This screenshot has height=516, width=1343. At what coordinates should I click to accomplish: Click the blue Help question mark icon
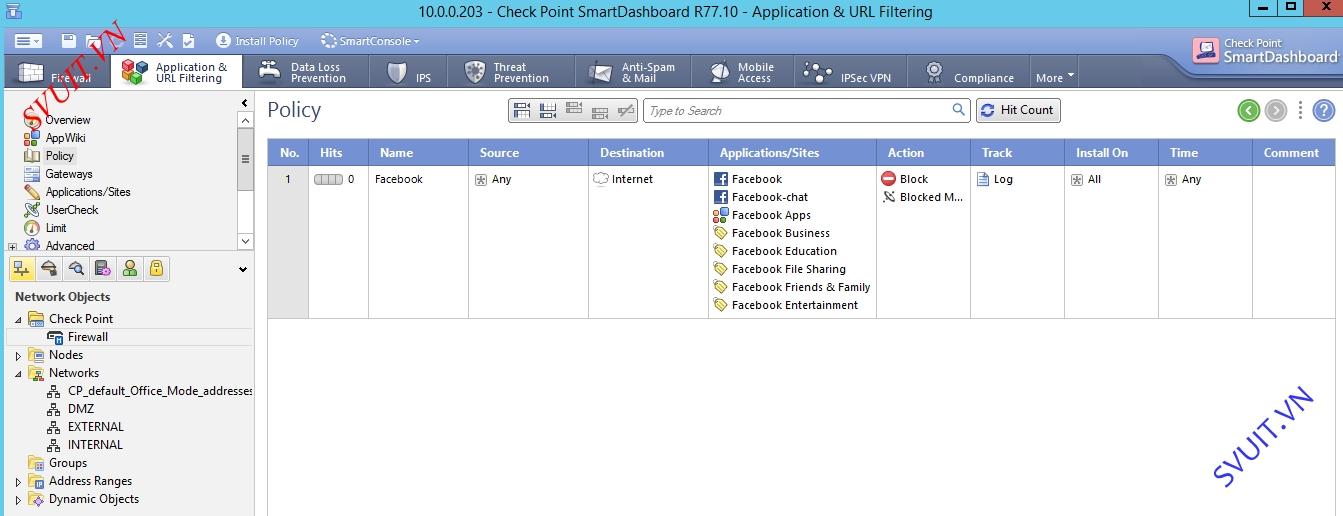[1323, 110]
